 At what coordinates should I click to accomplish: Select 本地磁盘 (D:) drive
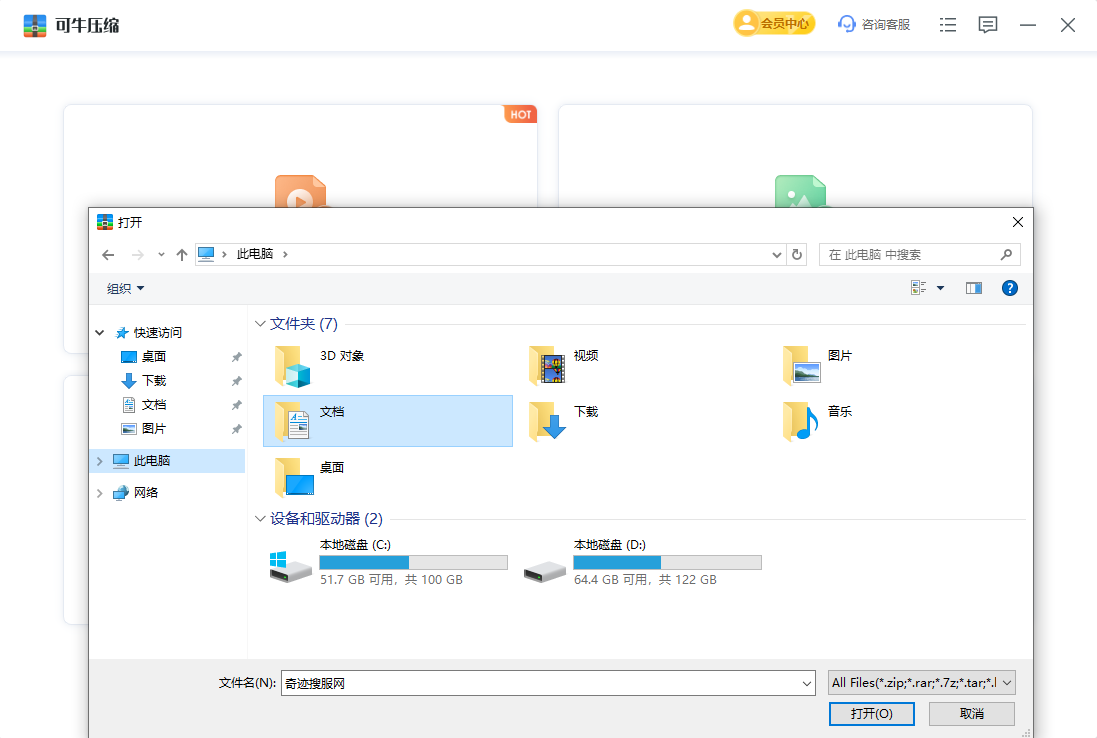tap(642, 562)
